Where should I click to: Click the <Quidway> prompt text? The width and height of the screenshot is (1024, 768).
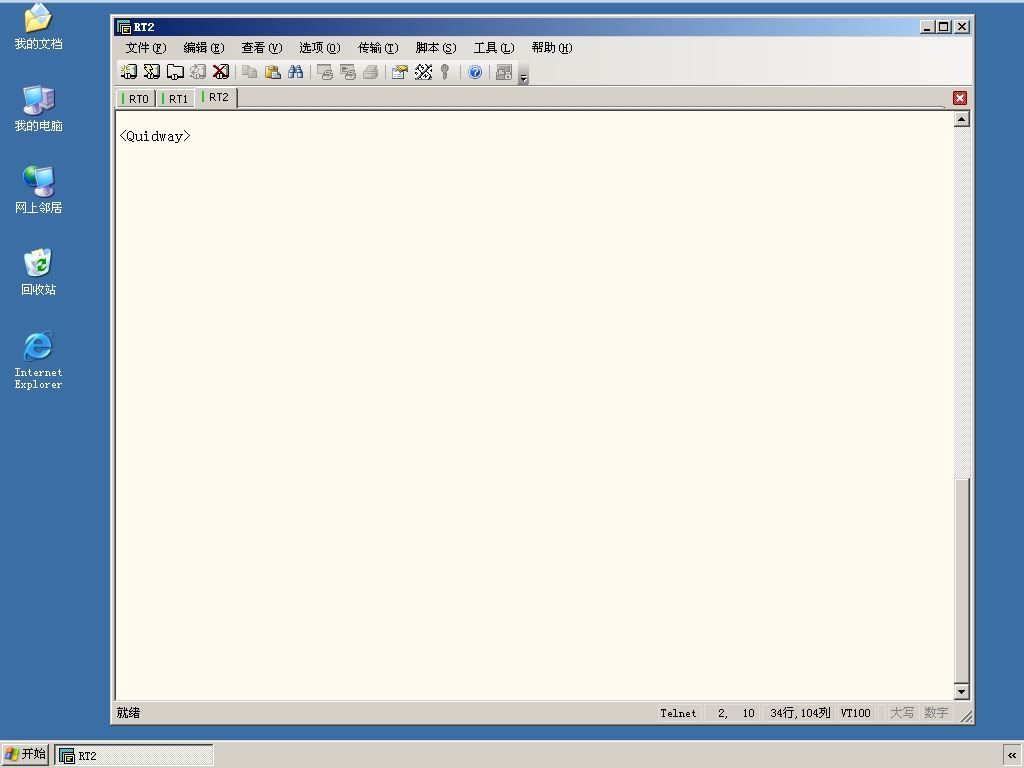tap(155, 136)
